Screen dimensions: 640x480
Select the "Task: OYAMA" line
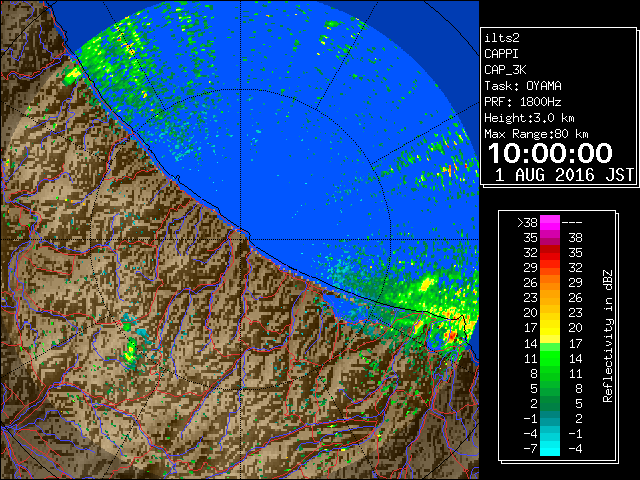tap(523, 86)
